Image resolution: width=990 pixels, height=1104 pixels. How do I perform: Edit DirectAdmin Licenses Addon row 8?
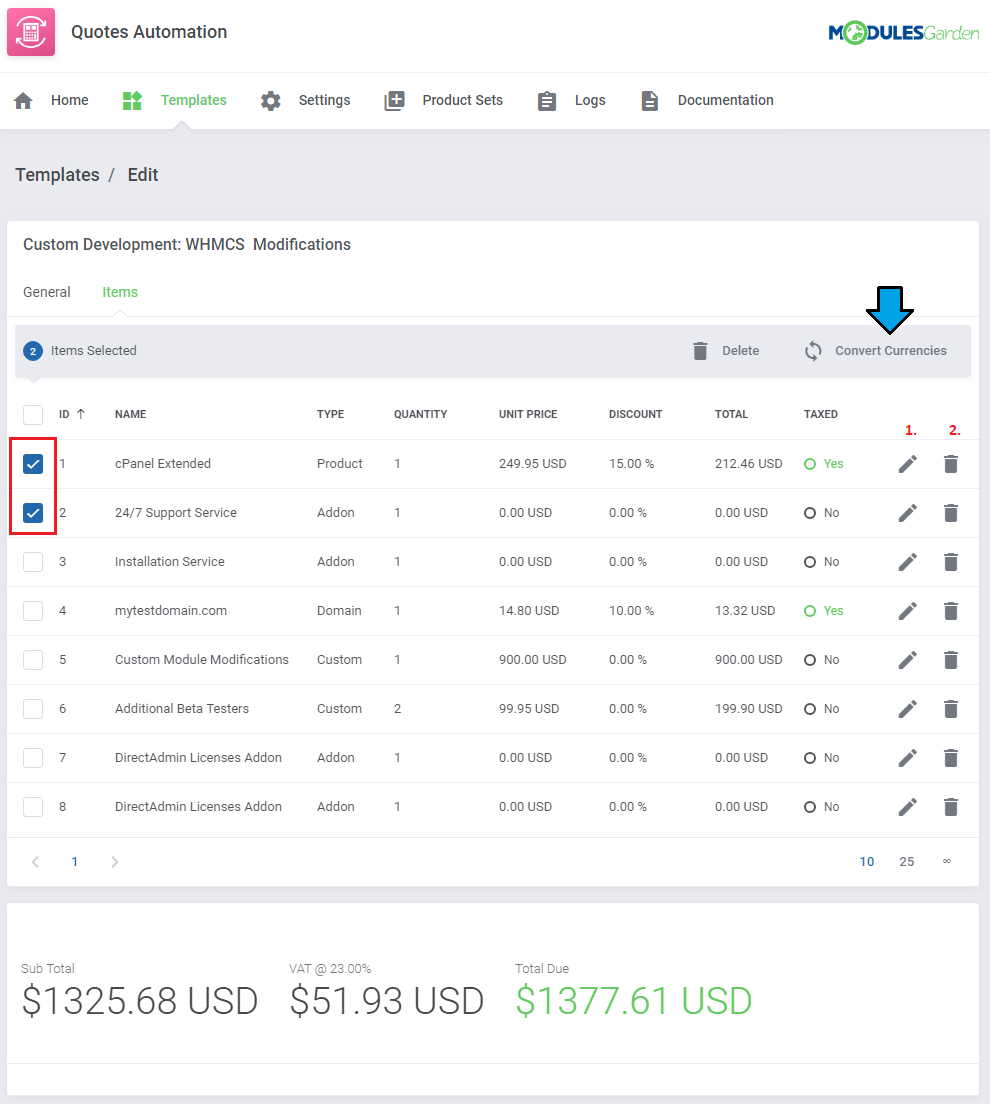click(908, 807)
